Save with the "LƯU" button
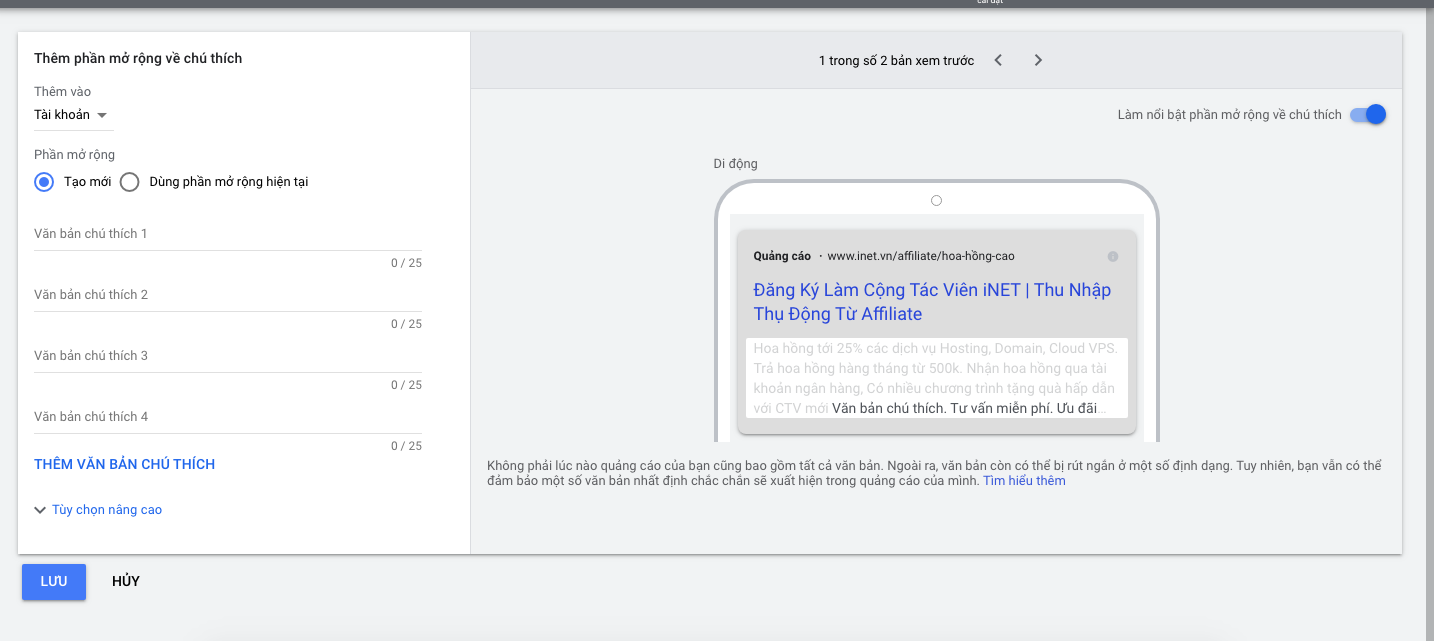The height and width of the screenshot is (641, 1434). pos(54,582)
